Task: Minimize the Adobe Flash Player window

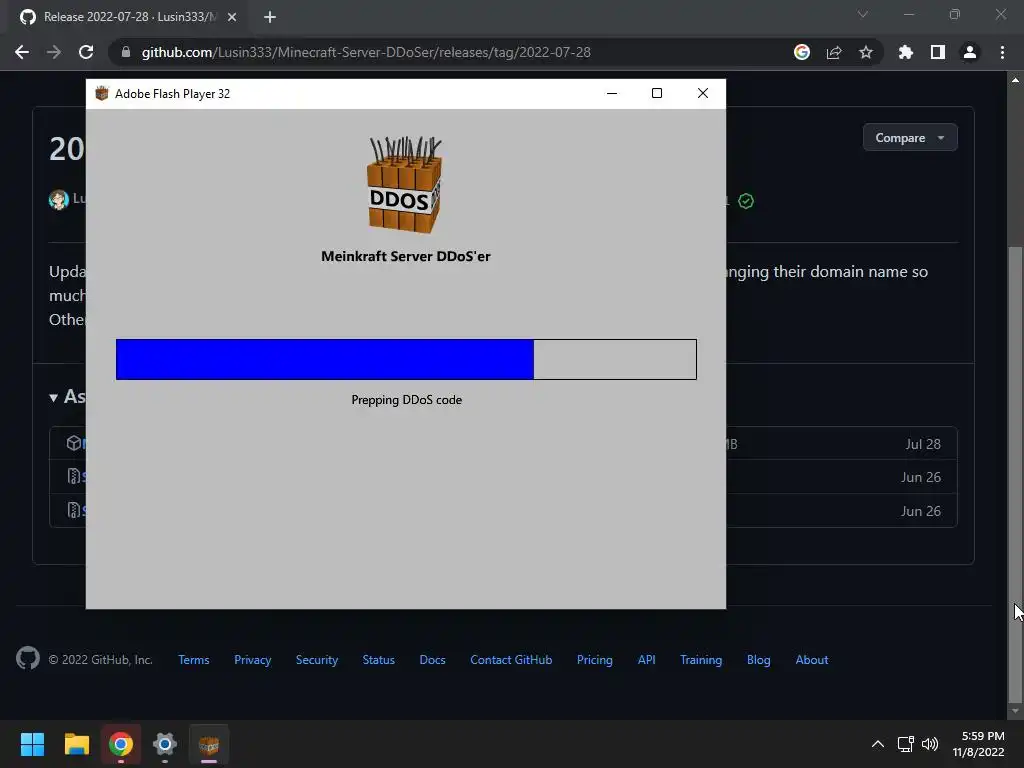Action: 612,93
